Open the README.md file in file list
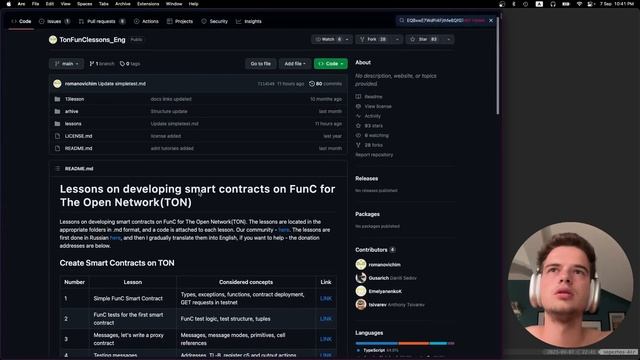This screenshot has height=360, width=640. (78, 148)
